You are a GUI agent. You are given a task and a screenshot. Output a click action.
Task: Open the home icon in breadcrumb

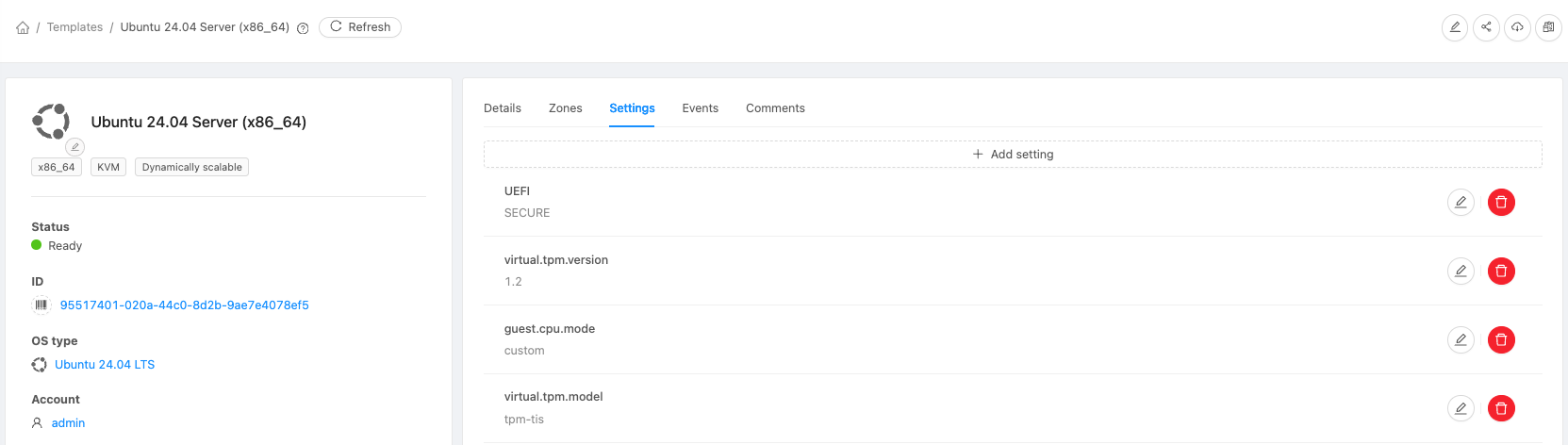coord(23,27)
